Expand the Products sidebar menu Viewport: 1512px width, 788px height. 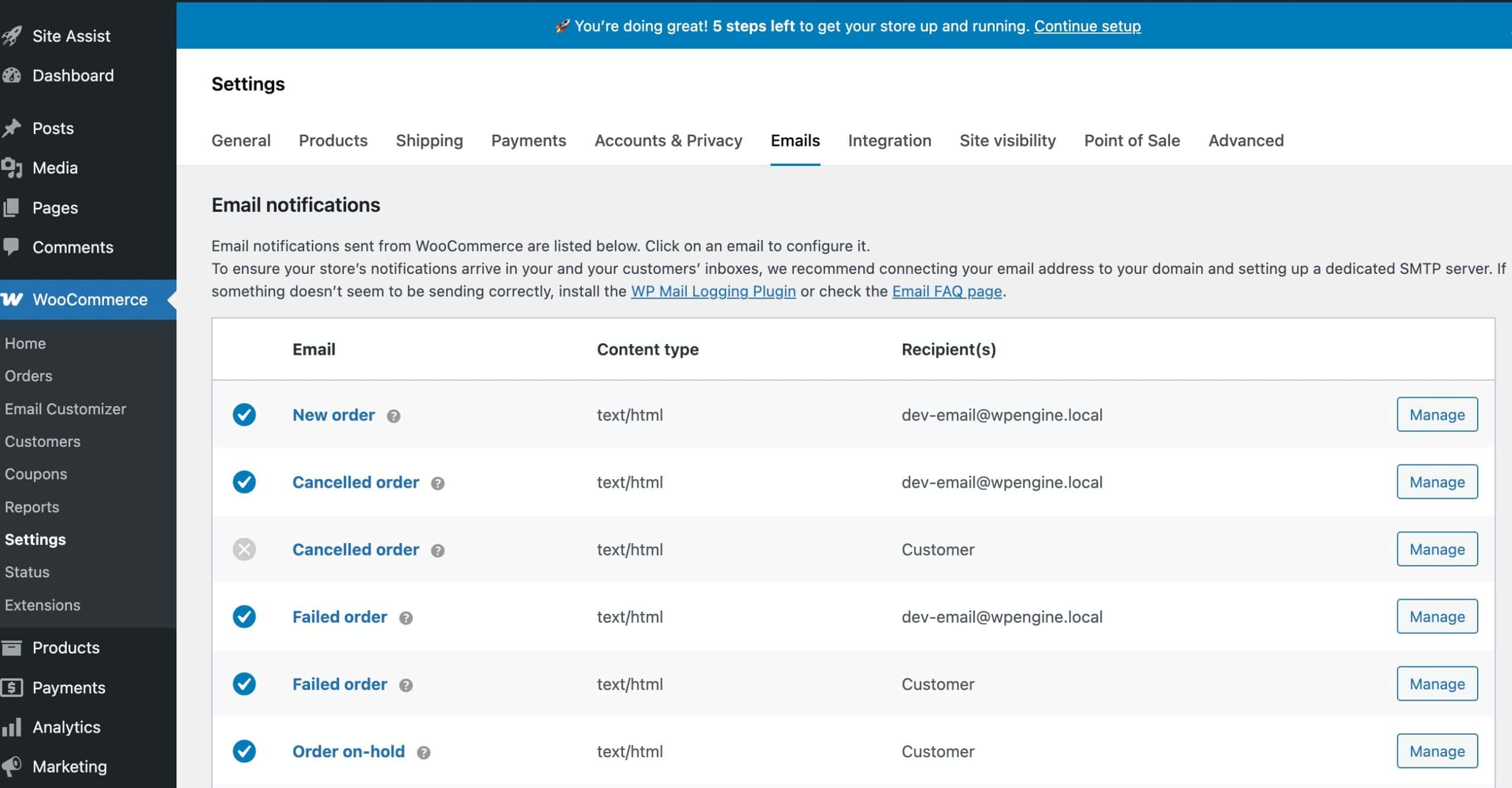click(66, 648)
